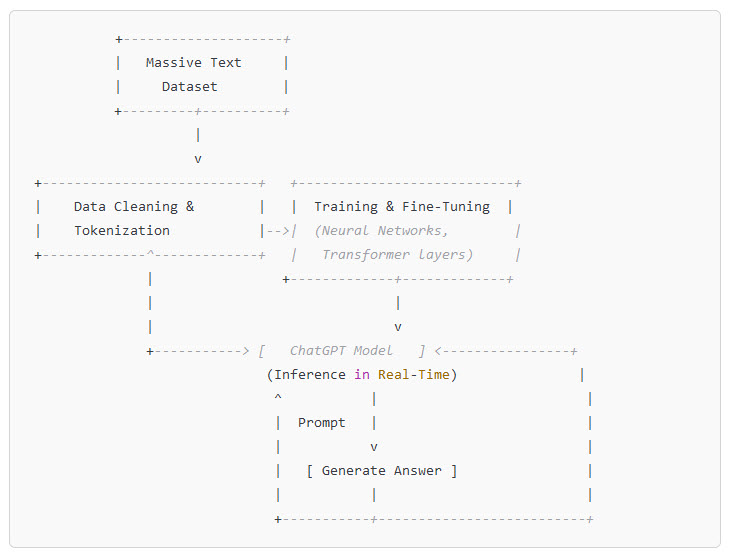This screenshot has width=729, height=554.
Task: Select the "Data Cleaning &" text
Action: (x=134, y=207)
